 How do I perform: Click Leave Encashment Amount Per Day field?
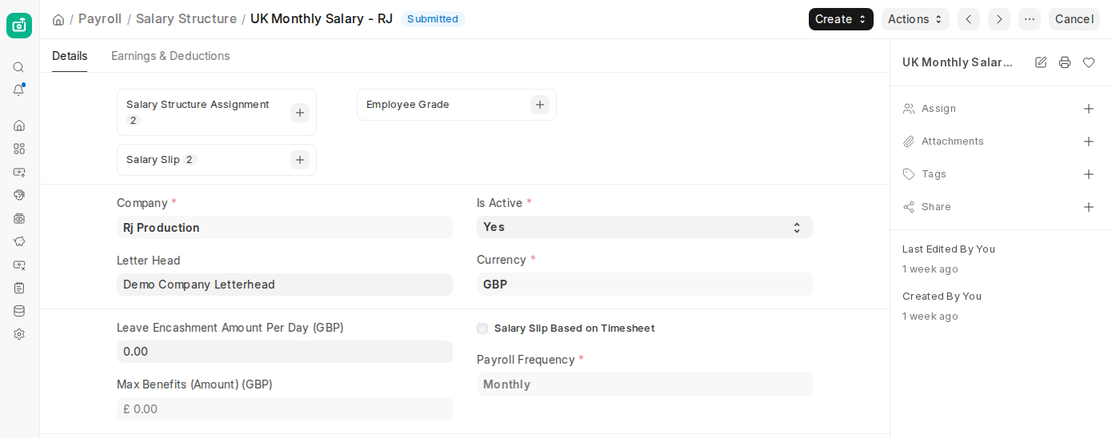point(284,352)
